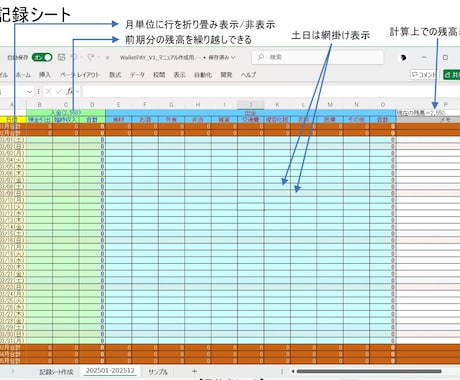Select column B header

[39, 105]
